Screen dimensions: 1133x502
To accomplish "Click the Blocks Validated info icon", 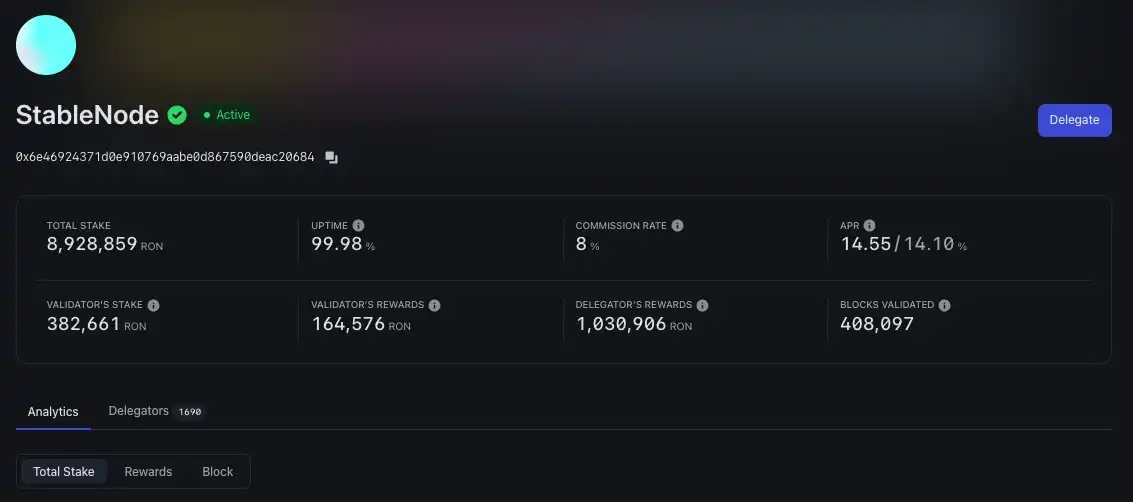I will click(x=944, y=305).
